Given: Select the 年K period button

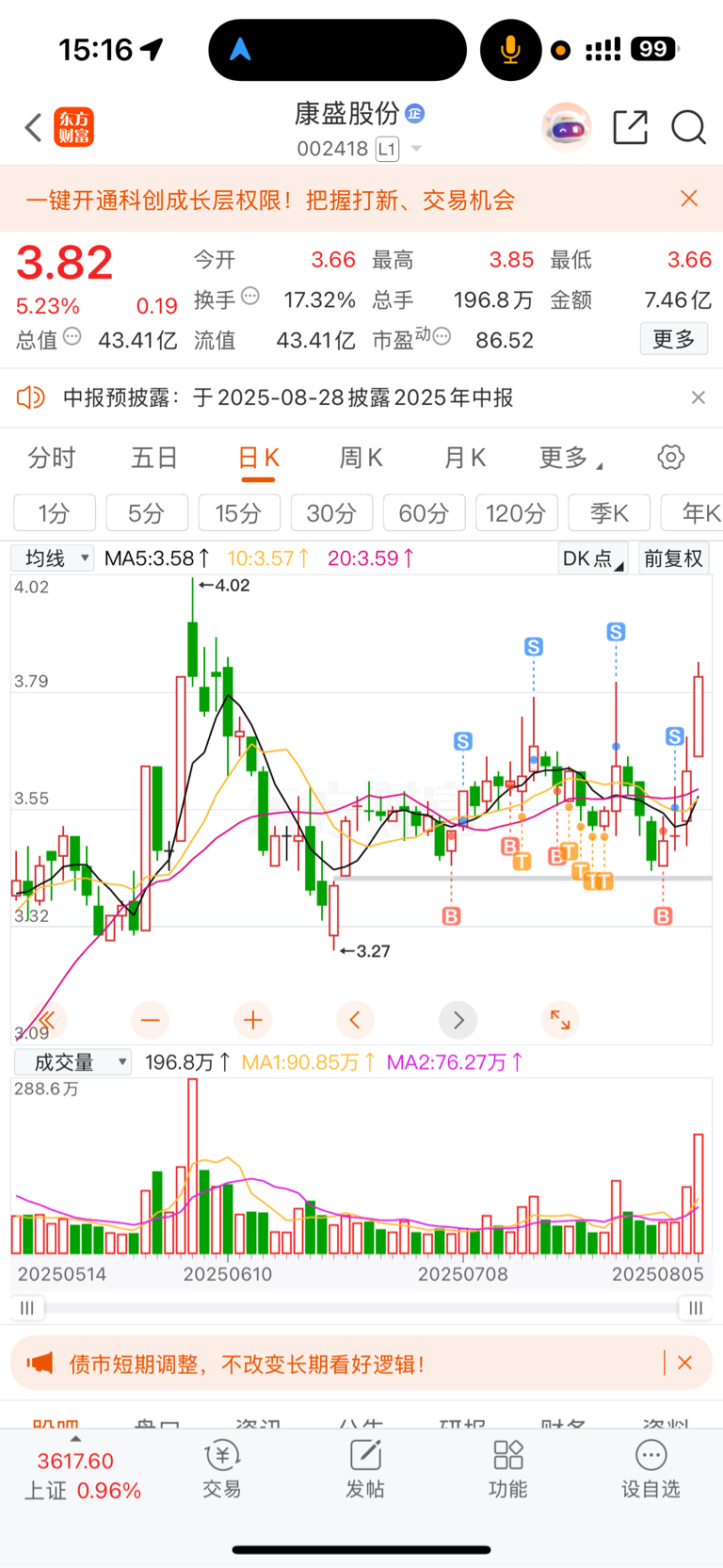Looking at the screenshot, I should 692,513.
